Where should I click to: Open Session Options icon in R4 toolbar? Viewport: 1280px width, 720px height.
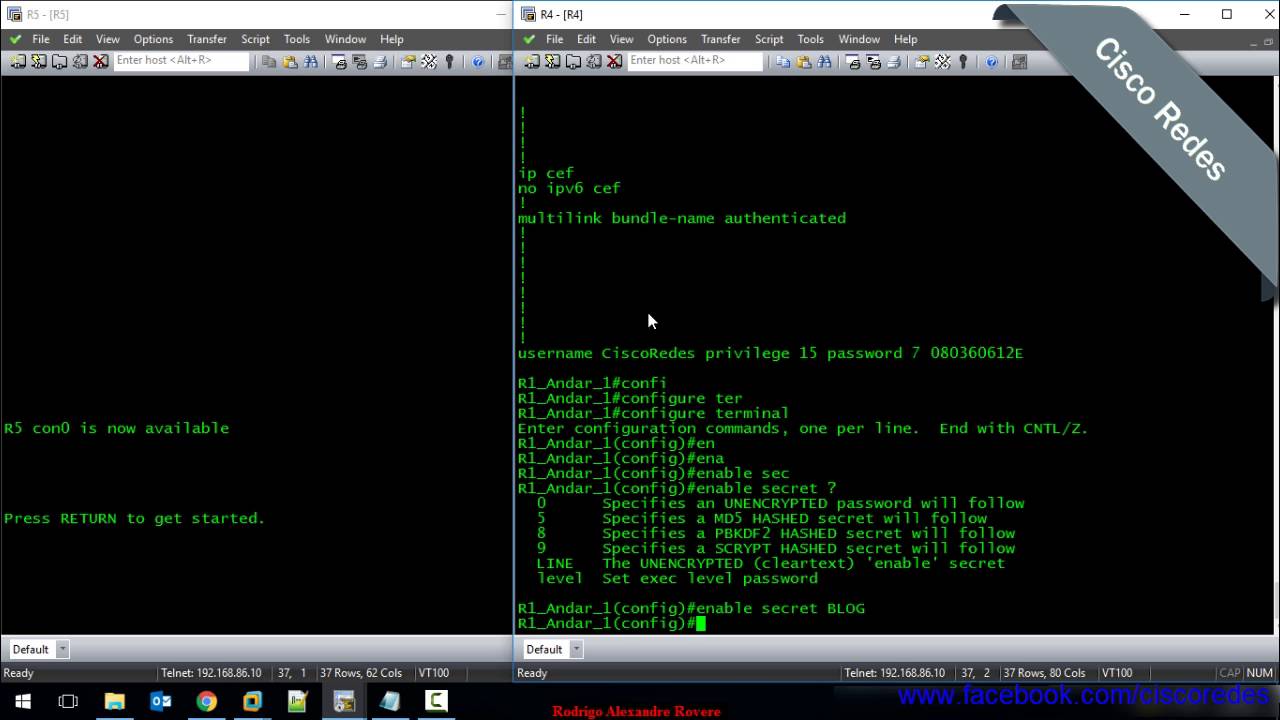(921, 61)
